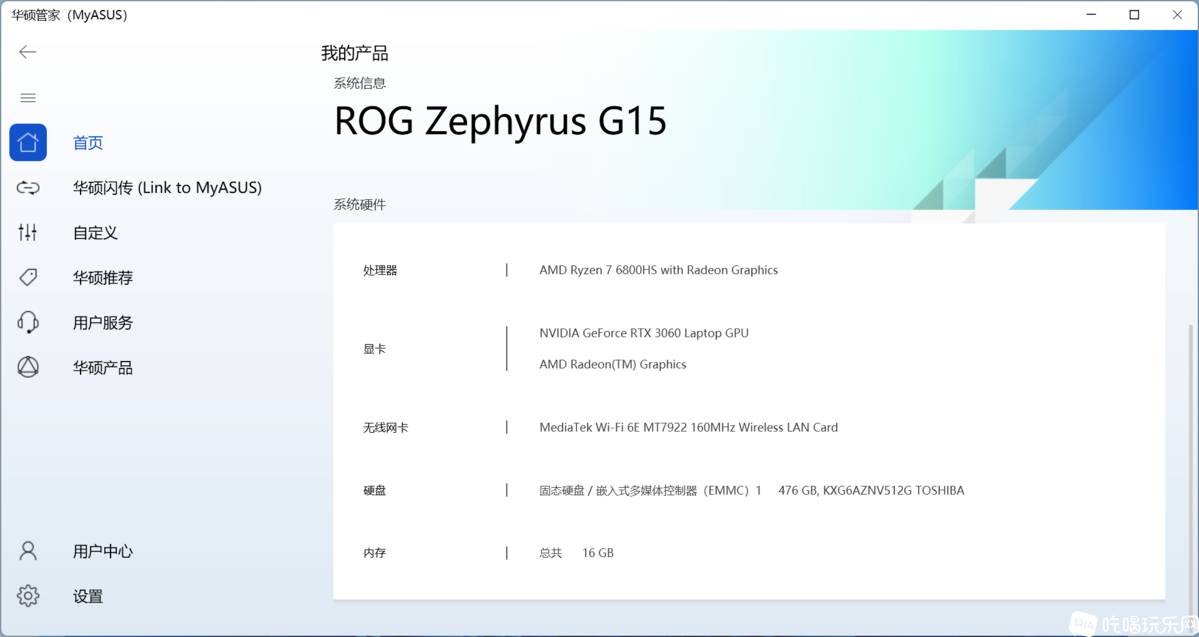1199x637 pixels.
Task: Click the Link to MyASUS icon
Action: tap(28, 187)
